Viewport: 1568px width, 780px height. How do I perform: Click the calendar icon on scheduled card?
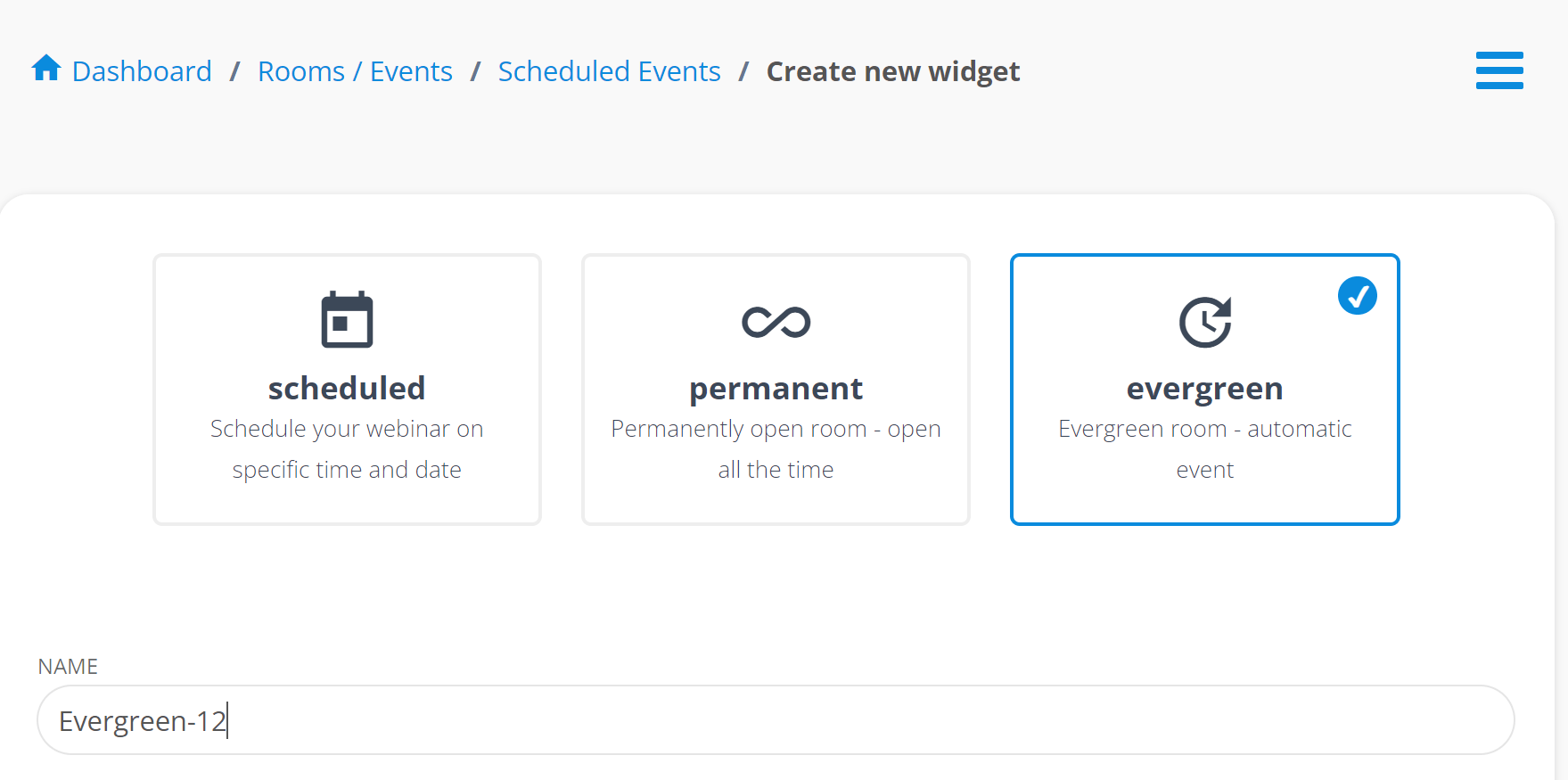[x=347, y=320]
